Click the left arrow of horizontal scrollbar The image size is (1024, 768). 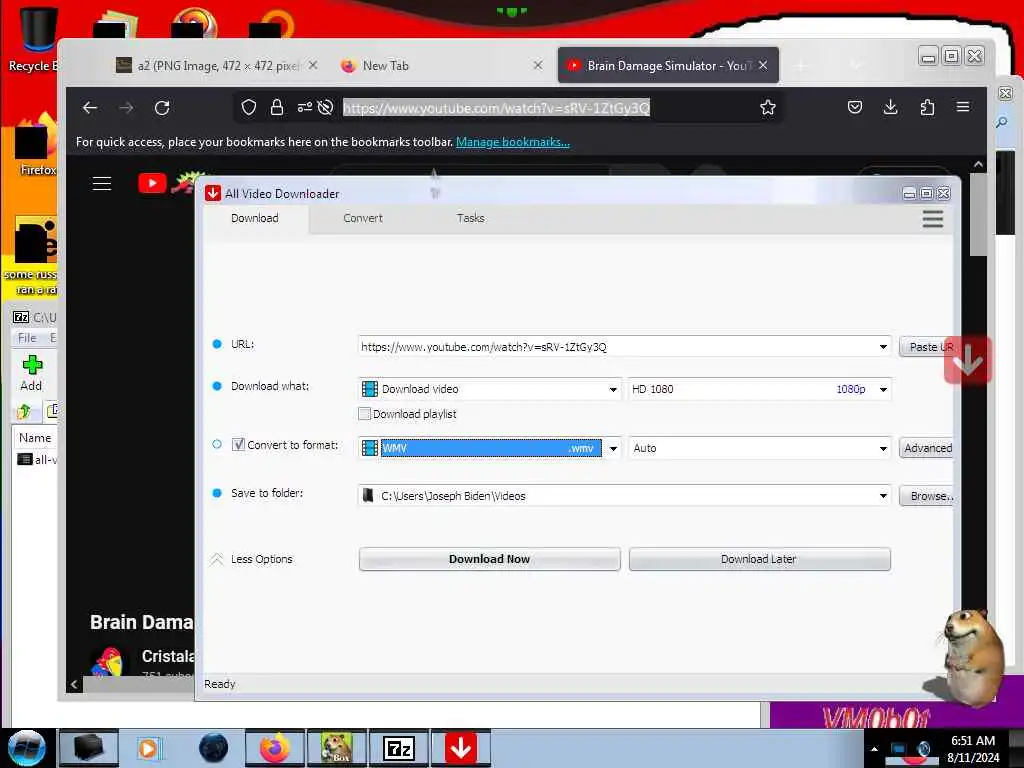pyautogui.click(x=74, y=684)
